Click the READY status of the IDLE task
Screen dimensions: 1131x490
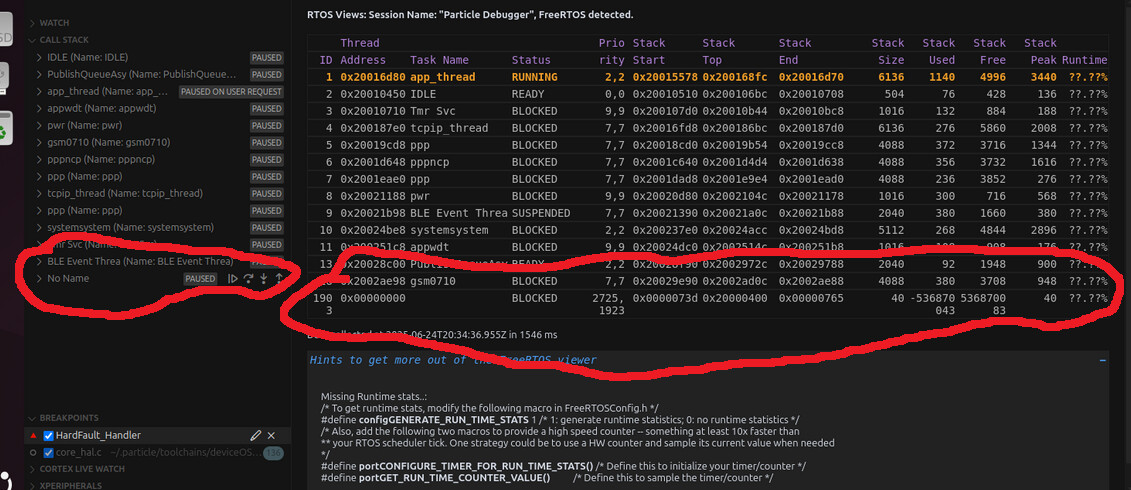(528, 94)
